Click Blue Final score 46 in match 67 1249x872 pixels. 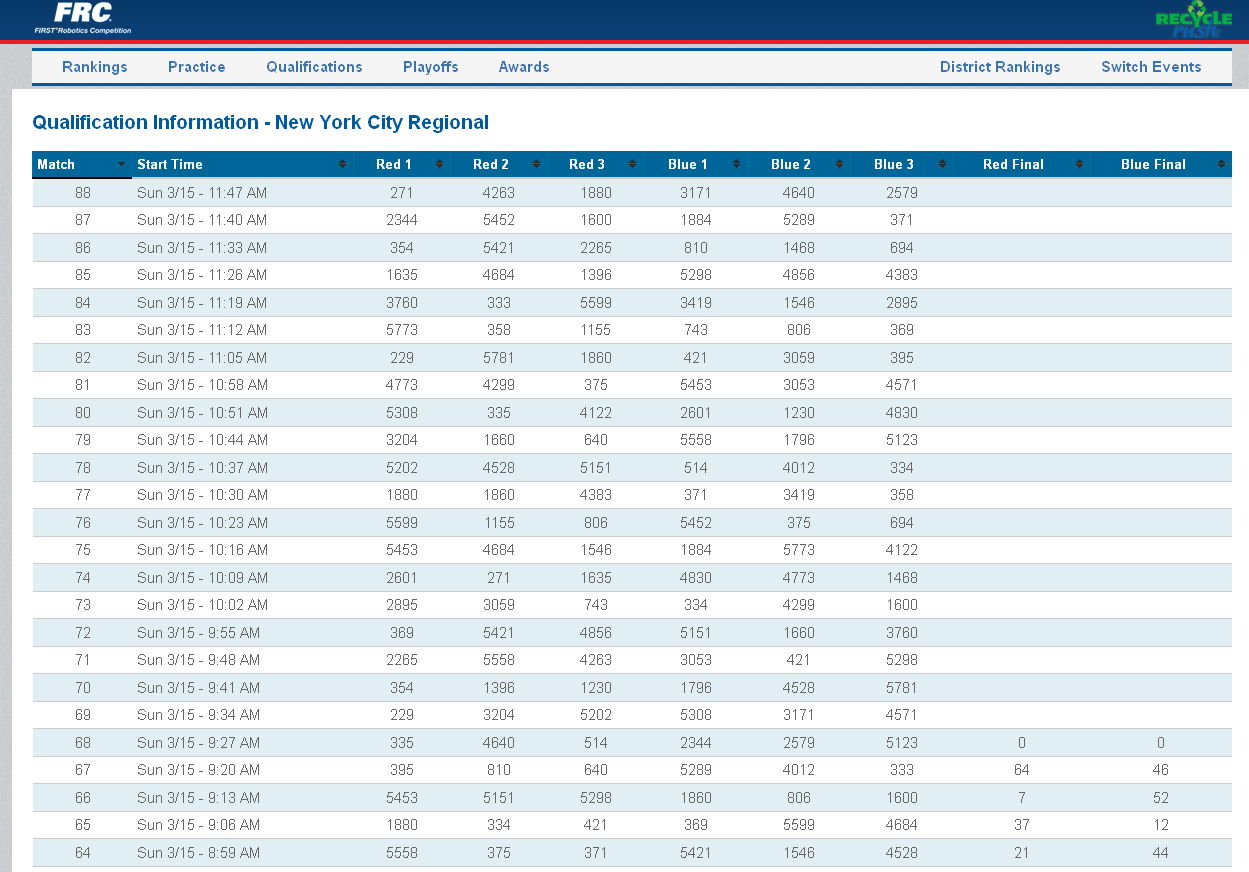click(1160, 770)
